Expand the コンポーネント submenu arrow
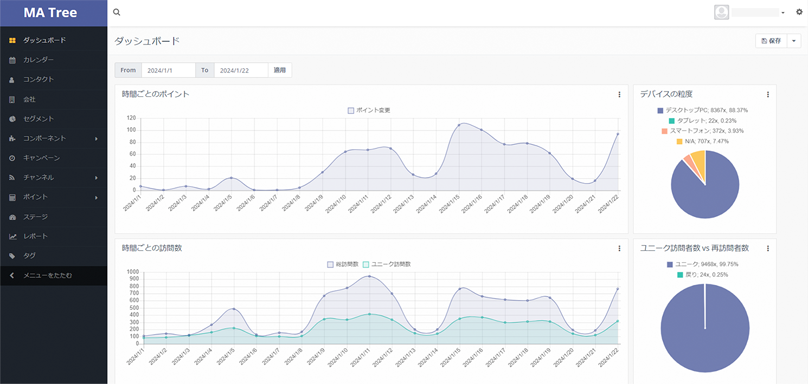 (x=96, y=138)
